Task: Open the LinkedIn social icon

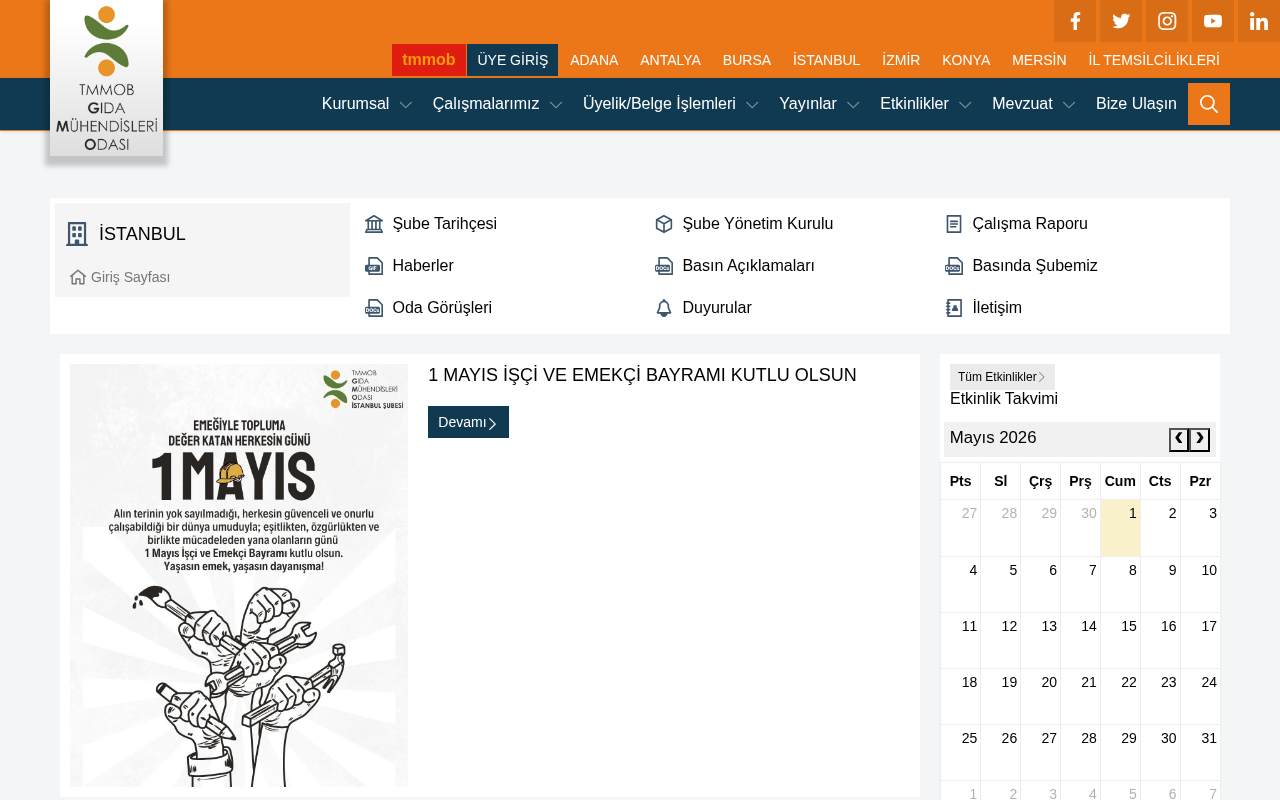Action: pos(1259,21)
